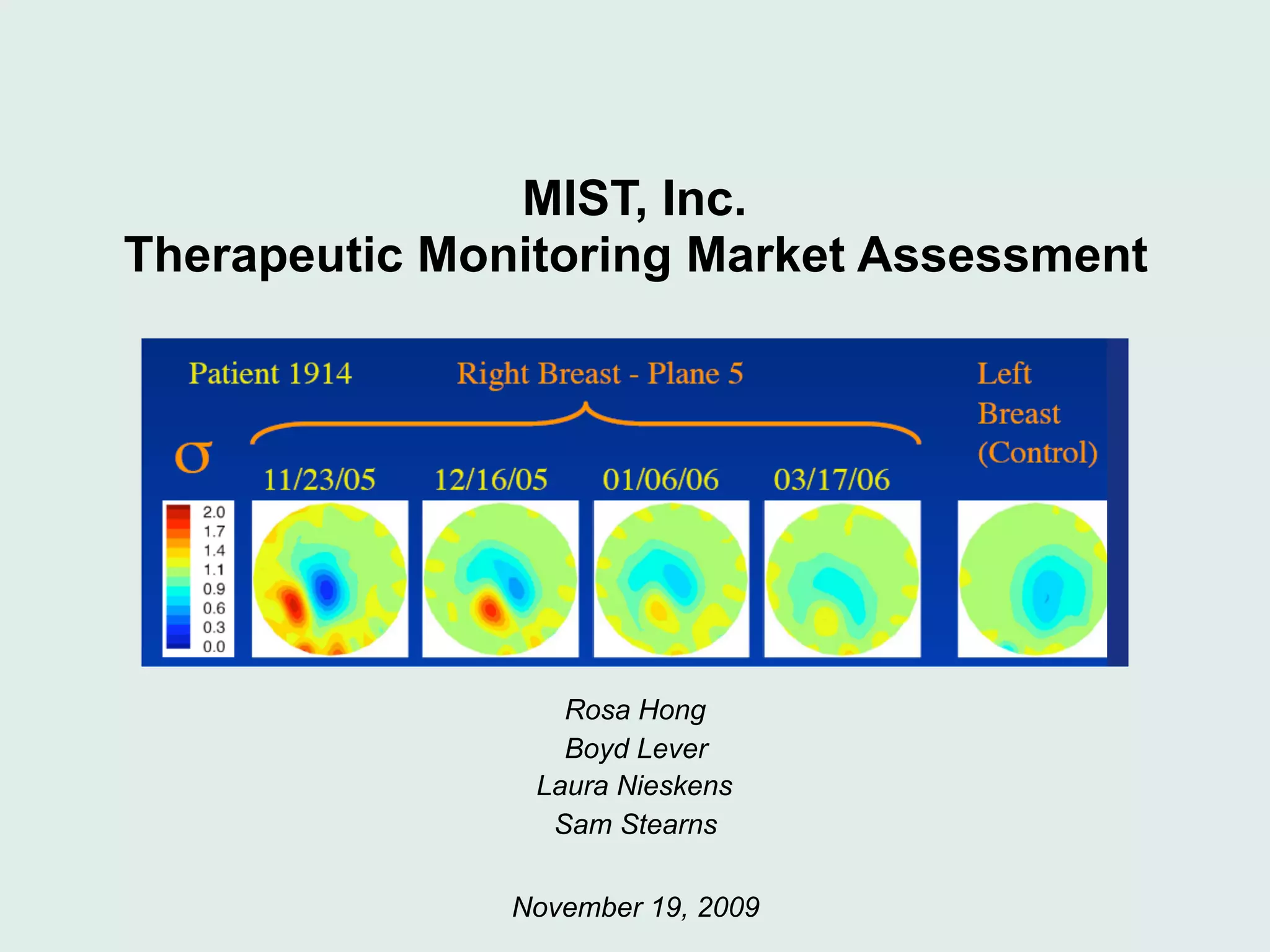The image size is (1270, 952).
Task: Click the 11/23/05 breast scan image
Action: click(x=330, y=578)
